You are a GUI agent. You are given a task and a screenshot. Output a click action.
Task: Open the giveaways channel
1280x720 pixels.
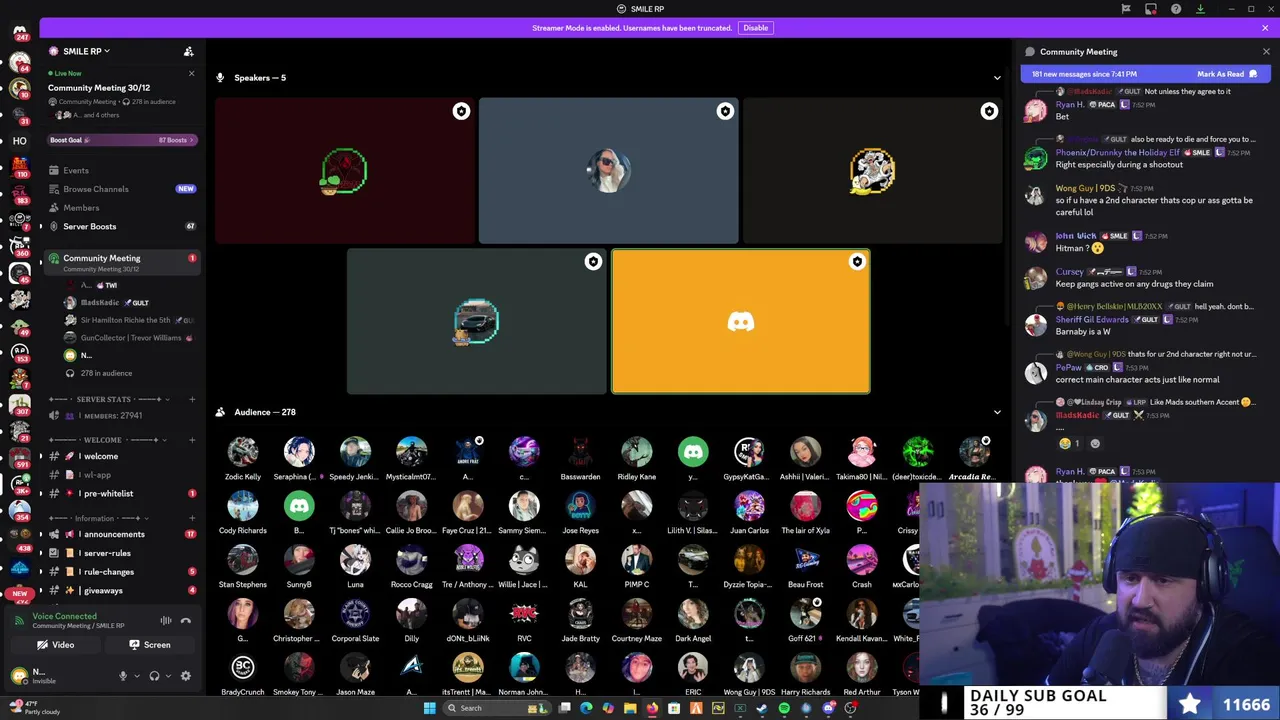pos(120,591)
